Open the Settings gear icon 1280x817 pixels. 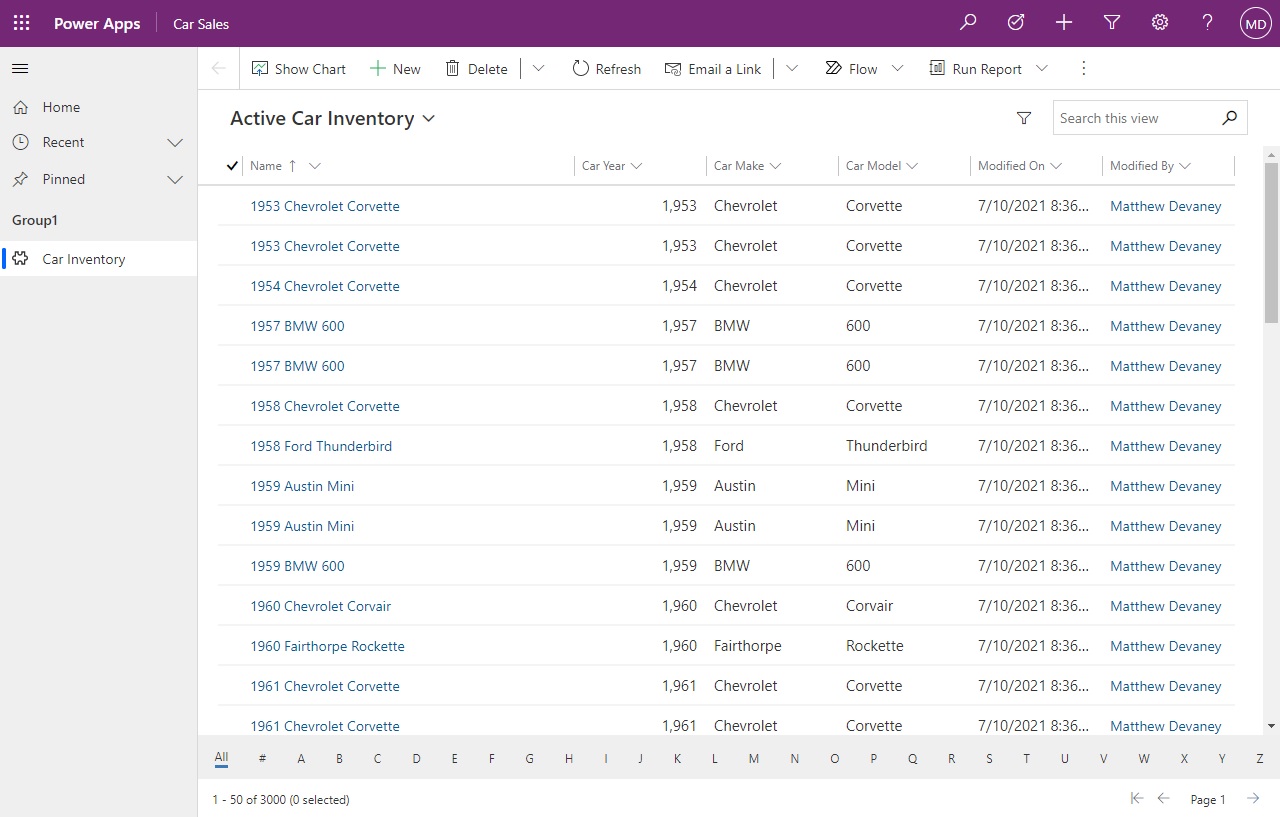coord(1159,22)
